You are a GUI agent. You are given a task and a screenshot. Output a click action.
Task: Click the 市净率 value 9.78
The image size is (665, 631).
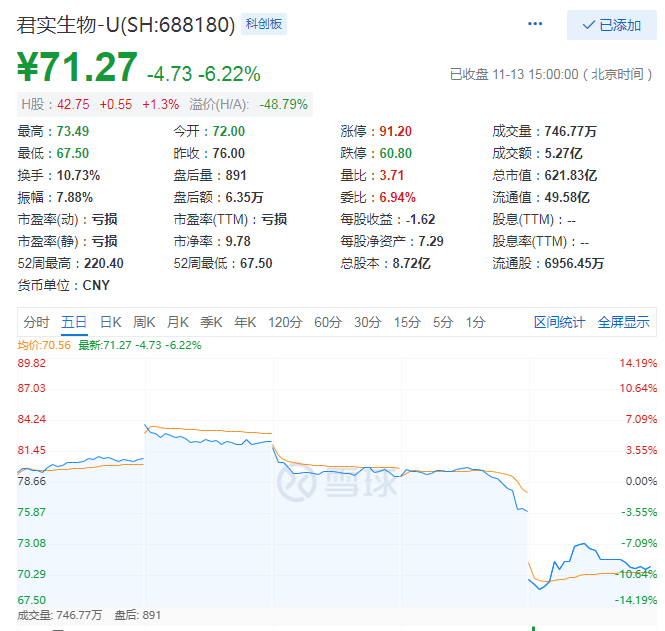(238, 242)
